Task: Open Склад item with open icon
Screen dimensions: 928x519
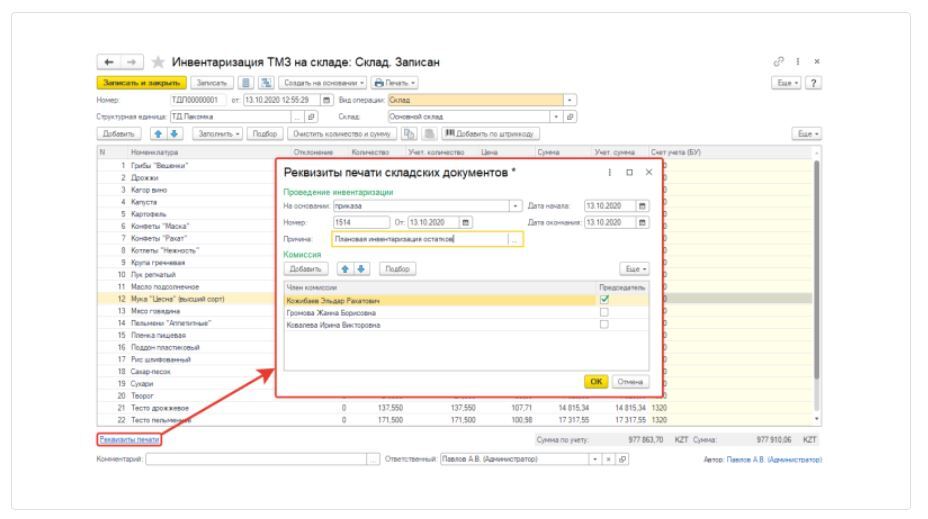Action: click(x=570, y=117)
